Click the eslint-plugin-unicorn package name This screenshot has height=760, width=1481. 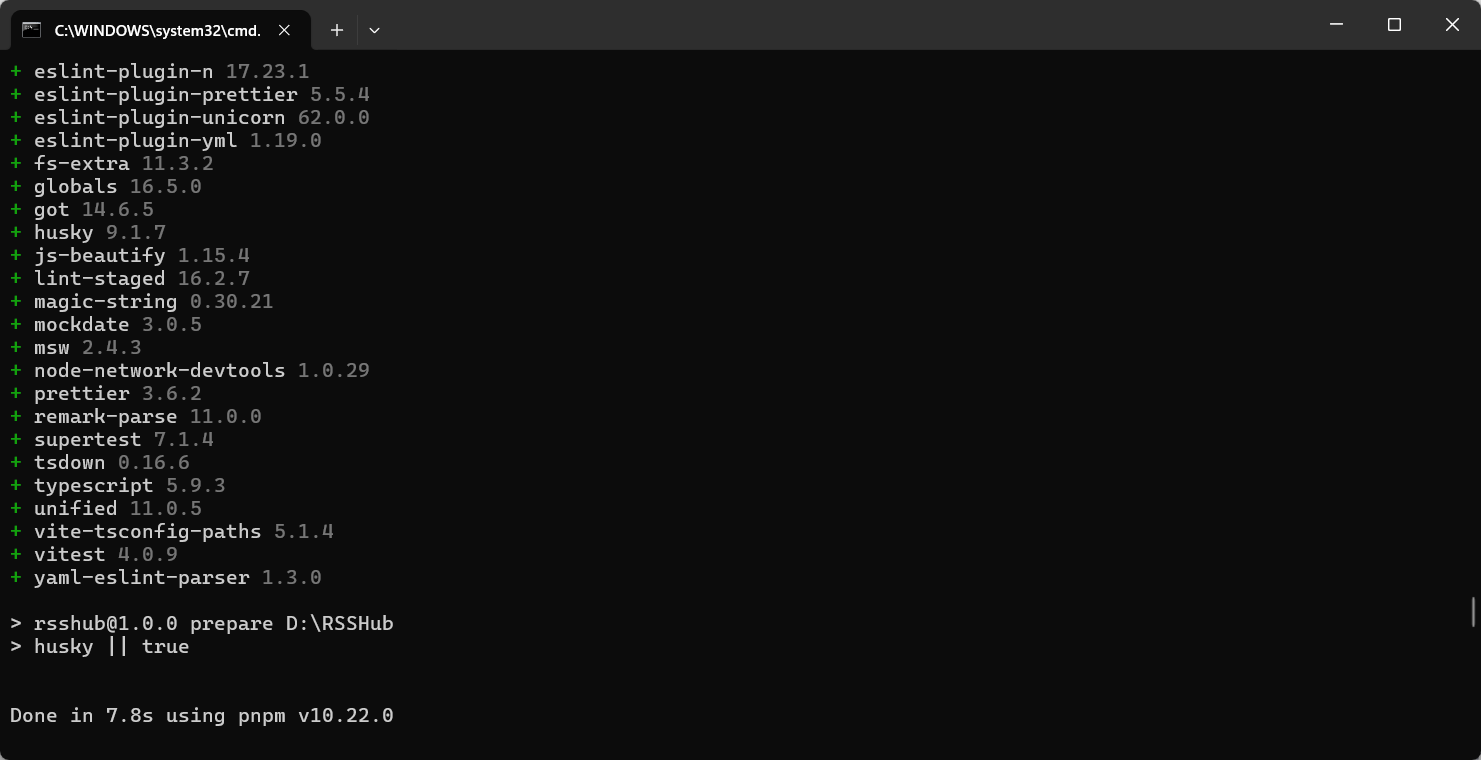(x=159, y=117)
